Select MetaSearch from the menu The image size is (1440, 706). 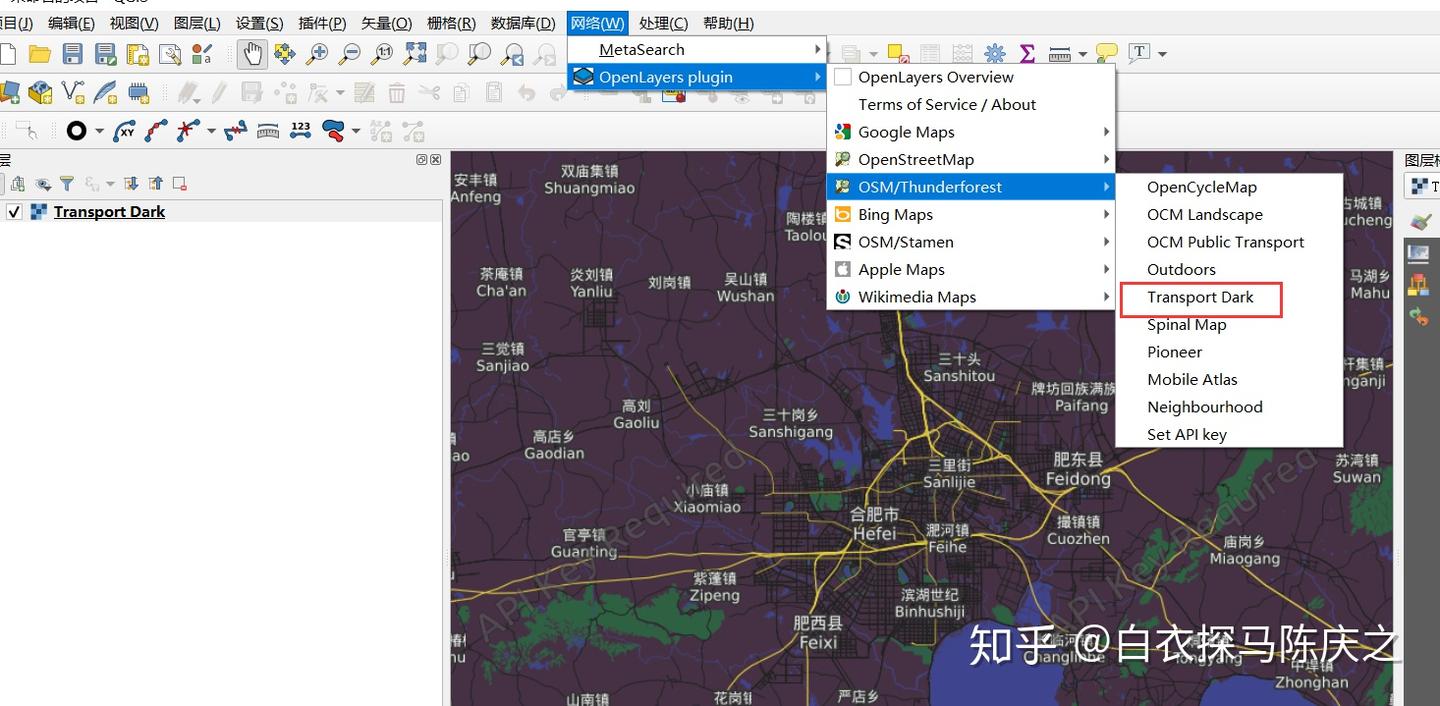click(x=640, y=49)
